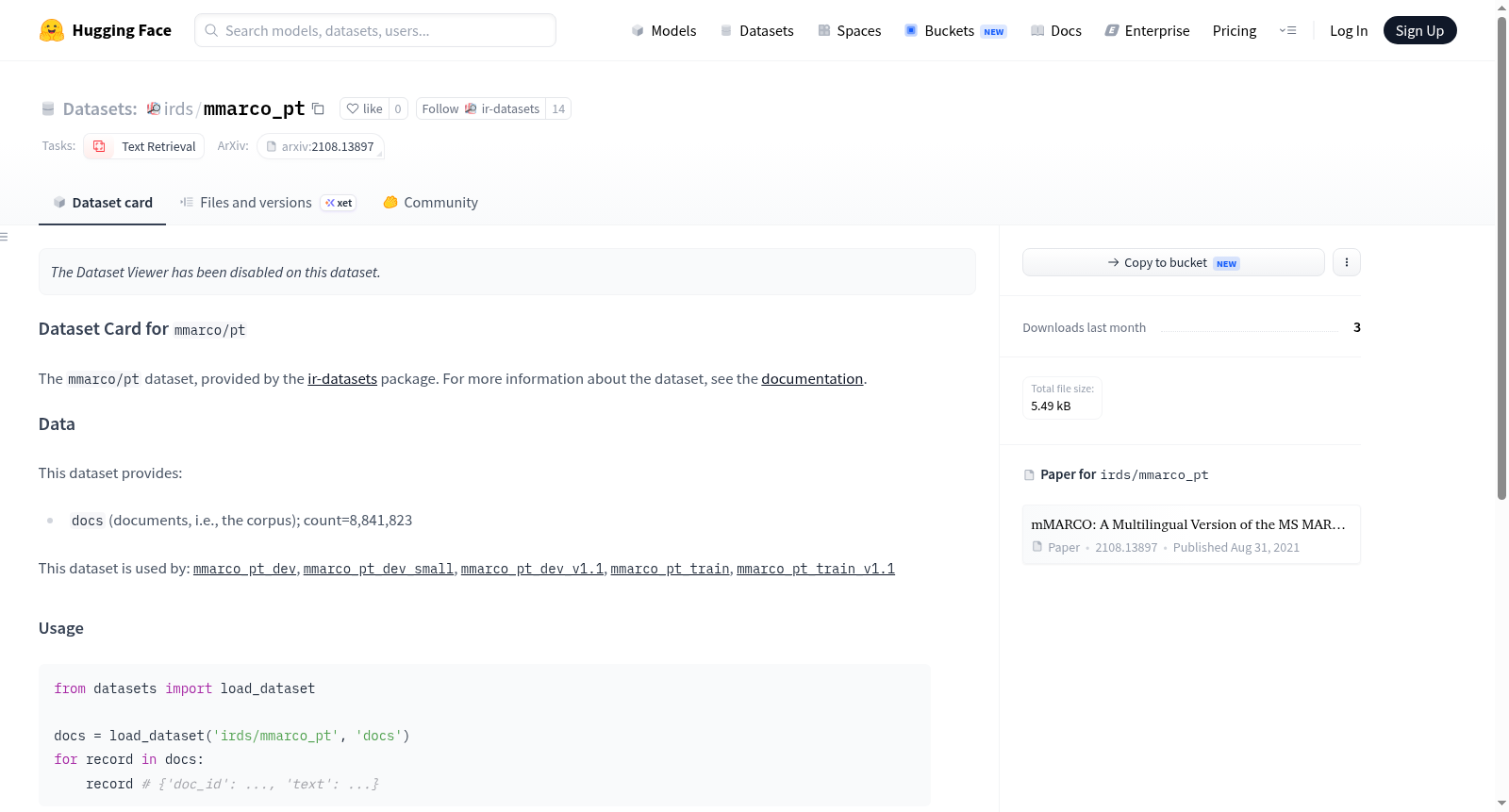Select the Text Retrieval task tag
Viewport: 1509px width, 812px height.
(144, 146)
